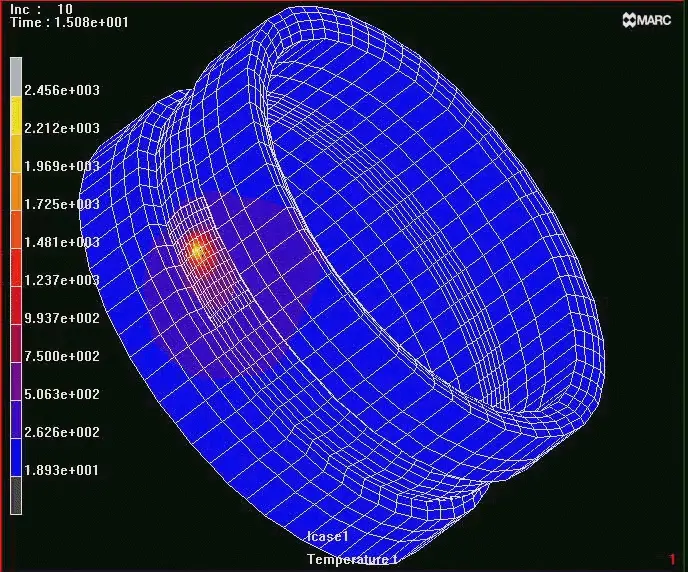Click the 1.481e+003 legend value
Viewport: 688px width, 572px height.
point(62,242)
